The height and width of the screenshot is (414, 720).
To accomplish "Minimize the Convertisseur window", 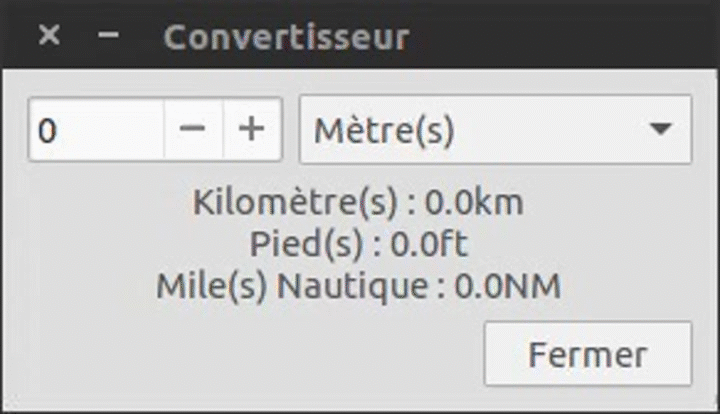I will point(109,36).
